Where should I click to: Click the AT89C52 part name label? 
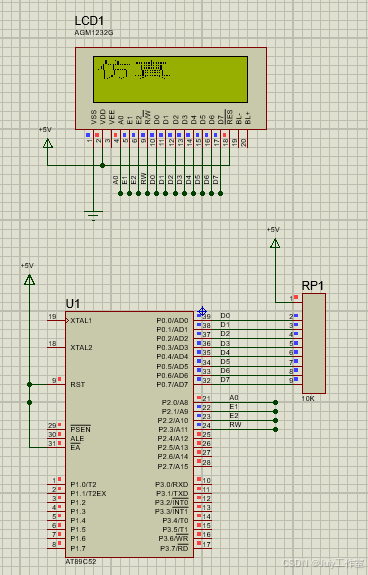(x=81, y=561)
